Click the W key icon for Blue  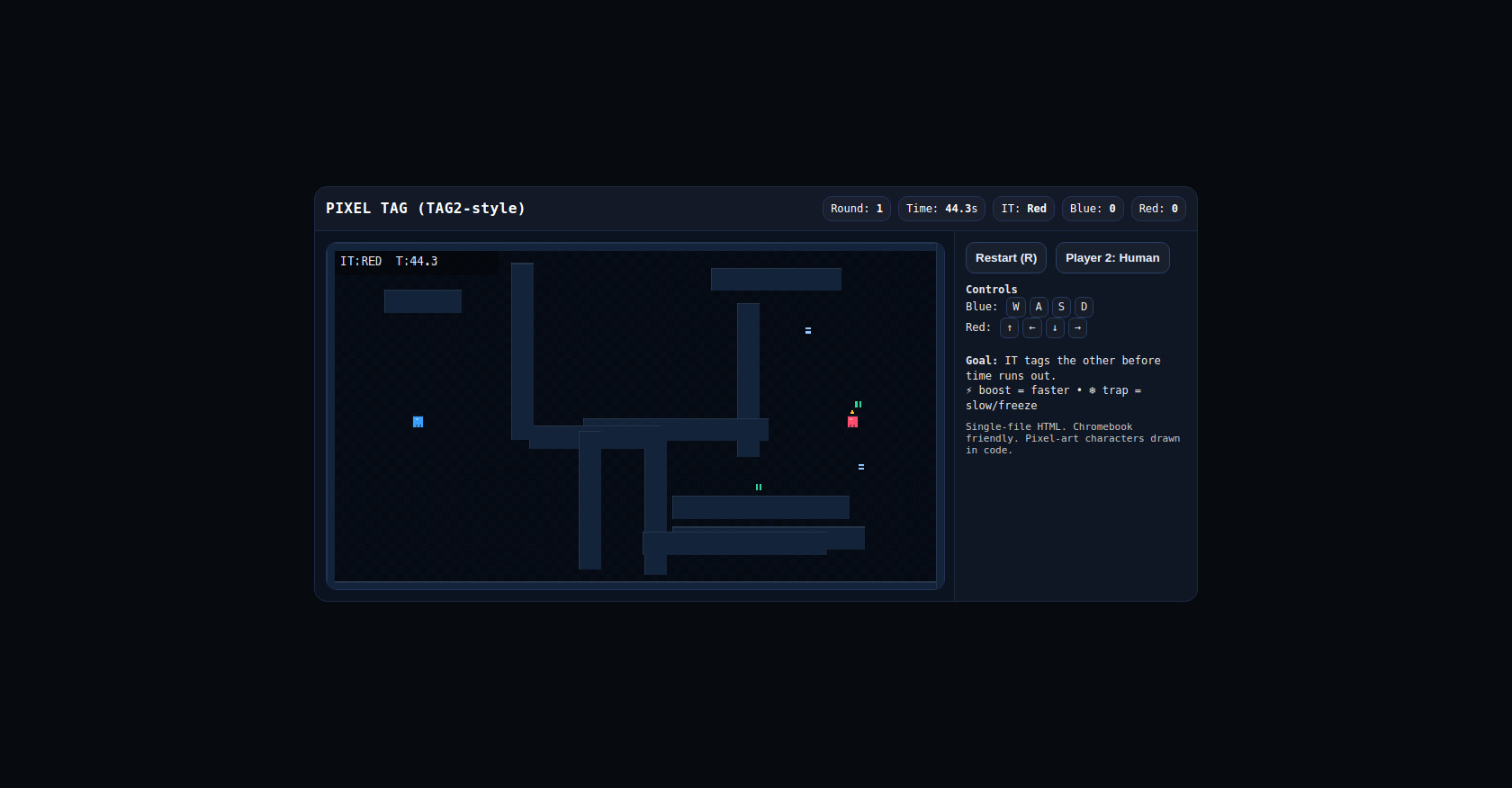1016,307
